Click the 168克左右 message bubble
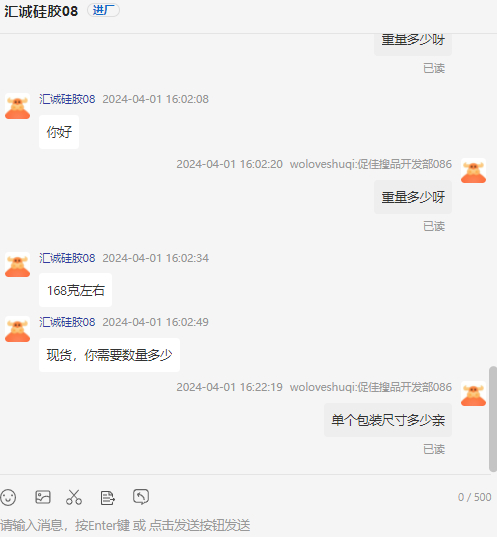Screen dimensions: 497x537 point(75,290)
